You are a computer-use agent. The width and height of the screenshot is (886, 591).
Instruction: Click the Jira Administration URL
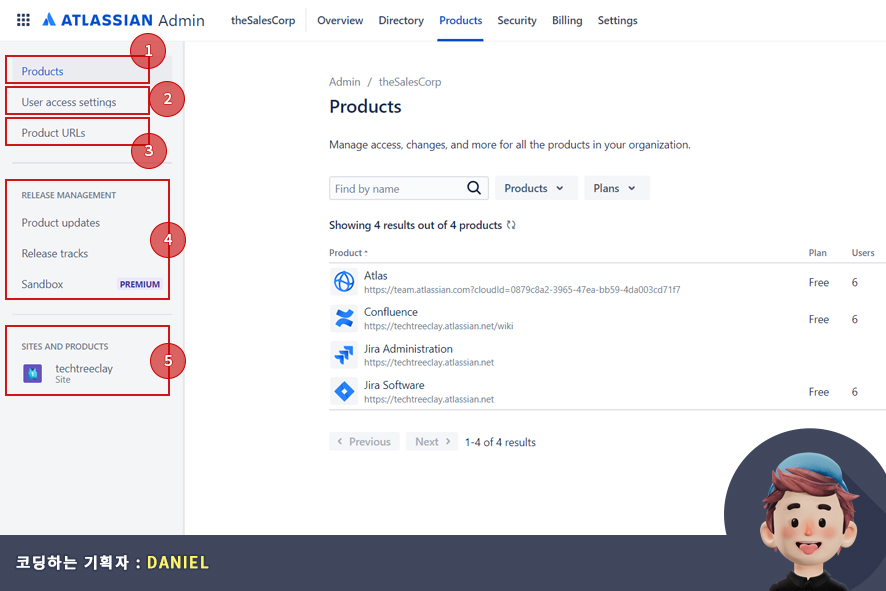click(x=429, y=362)
